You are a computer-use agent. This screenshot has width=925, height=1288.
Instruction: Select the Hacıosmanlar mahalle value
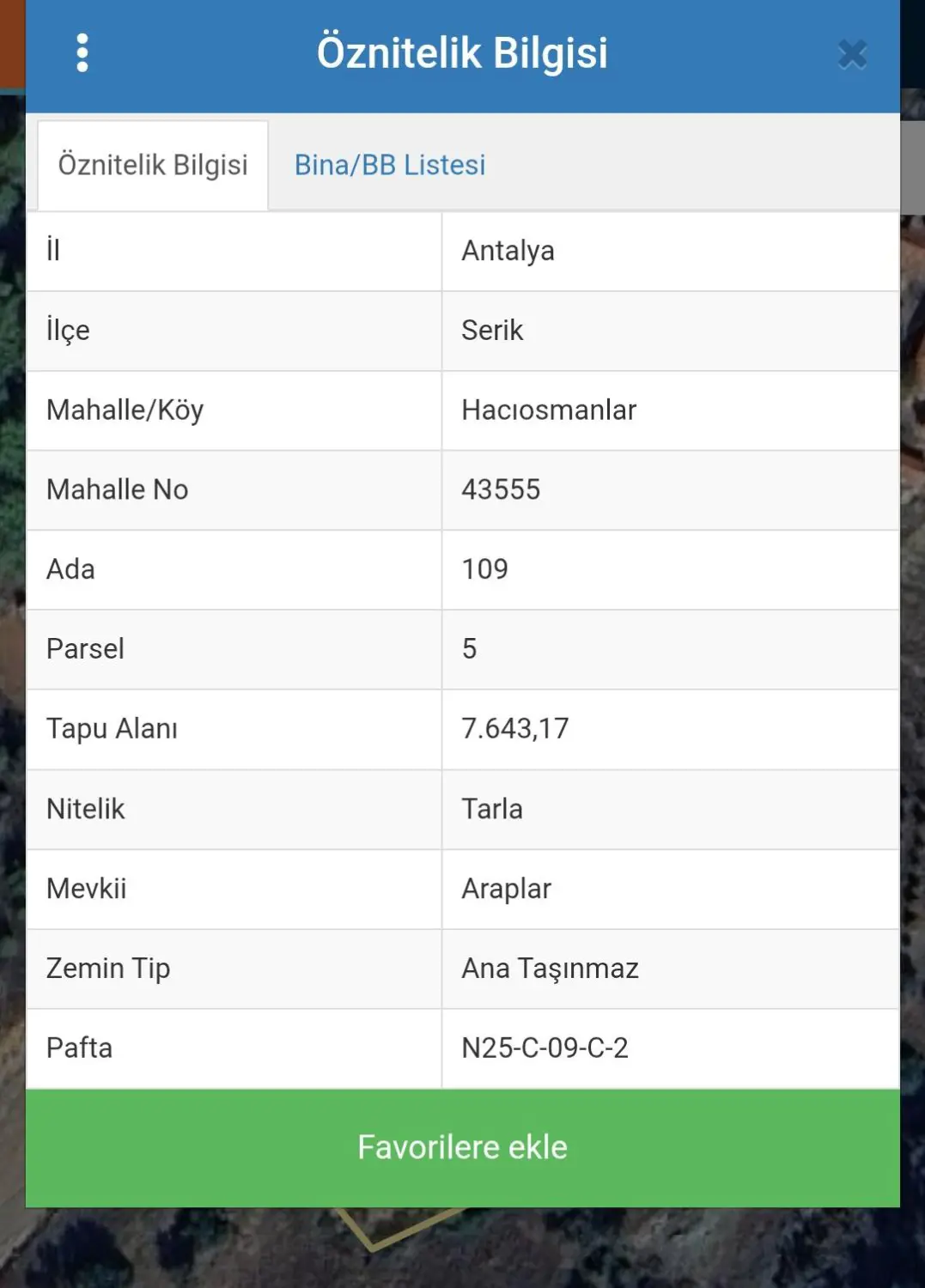click(549, 410)
